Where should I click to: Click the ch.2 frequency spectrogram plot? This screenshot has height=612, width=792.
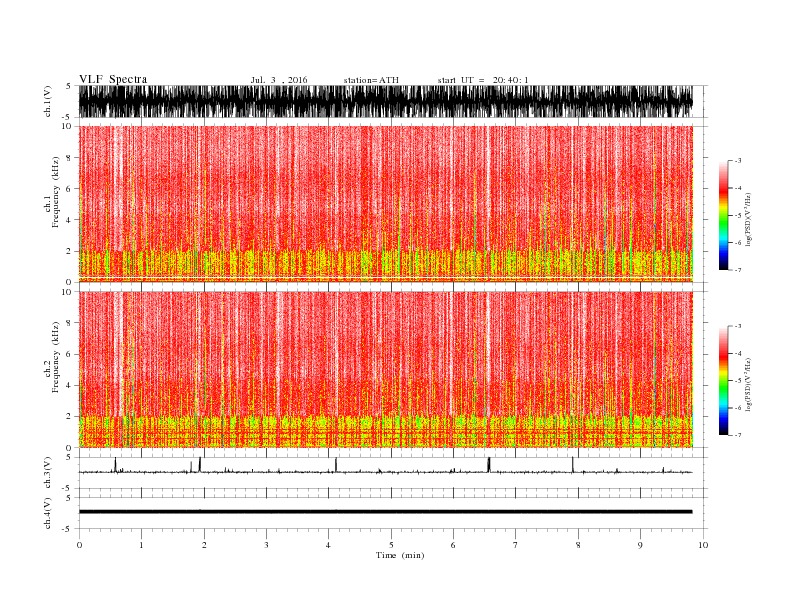point(385,369)
